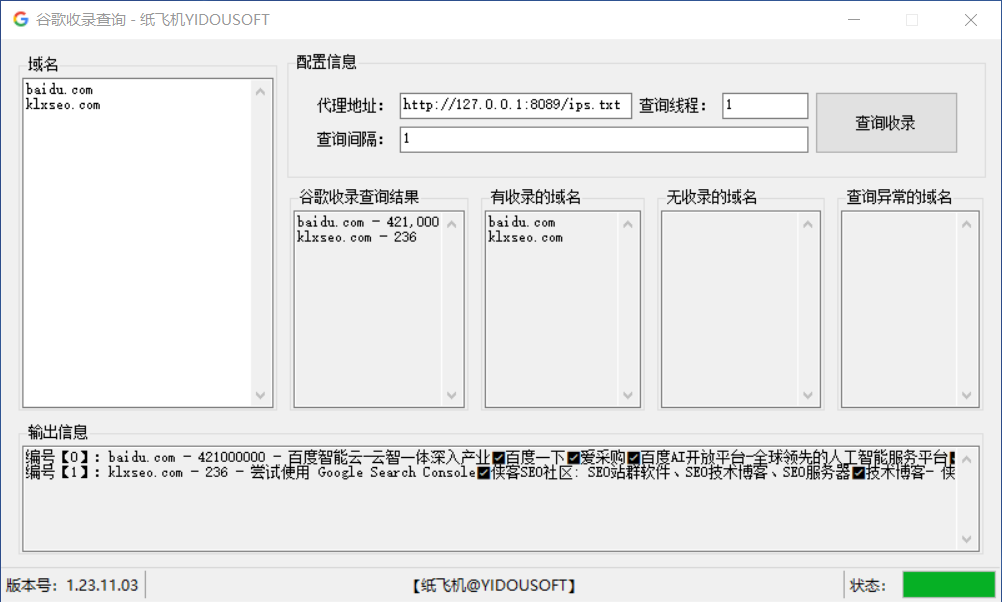This screenshot has width=1002, height=602.
Task: Click up arrow in 无收录的域名 scrollbar
Action: click(808, 224)
